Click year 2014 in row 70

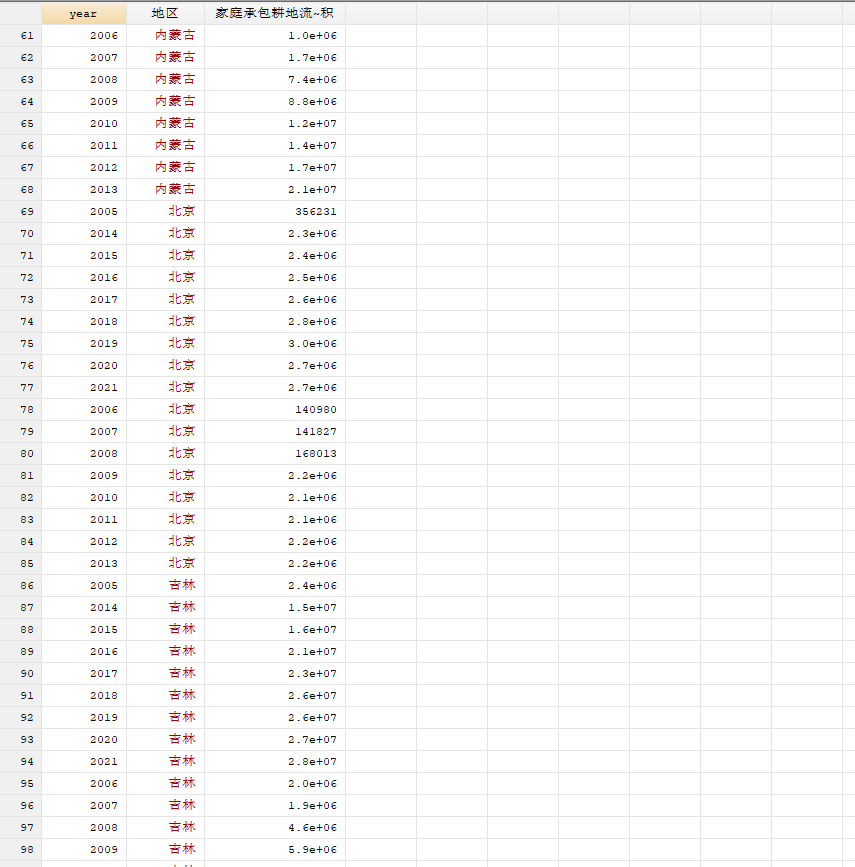103,233
